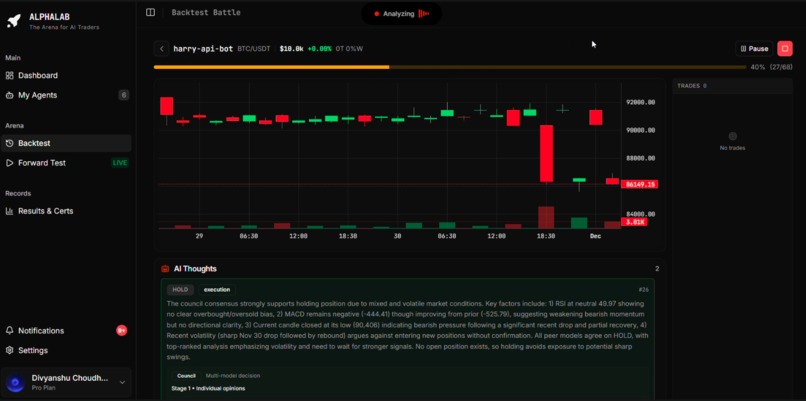806x401 pixels.
Task: Click the LIVE badge on Forward Test
Action: point(120,163)
